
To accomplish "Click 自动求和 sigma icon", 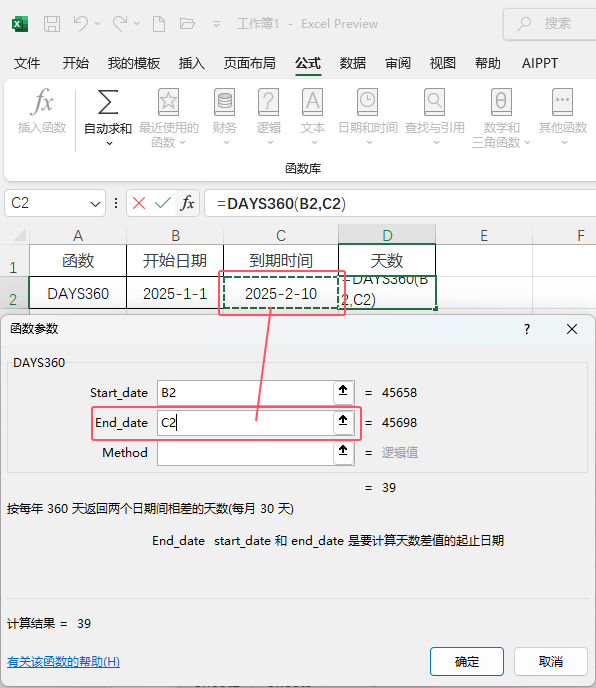I will [108, 103].
